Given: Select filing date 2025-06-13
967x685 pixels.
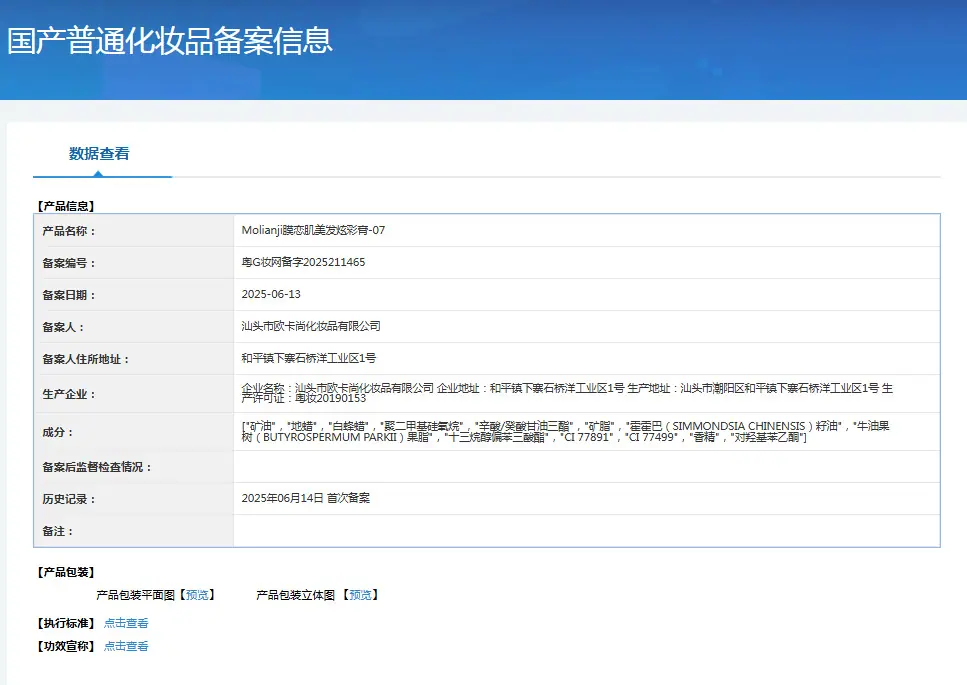Looking at the screenshot, I should 271,294.
